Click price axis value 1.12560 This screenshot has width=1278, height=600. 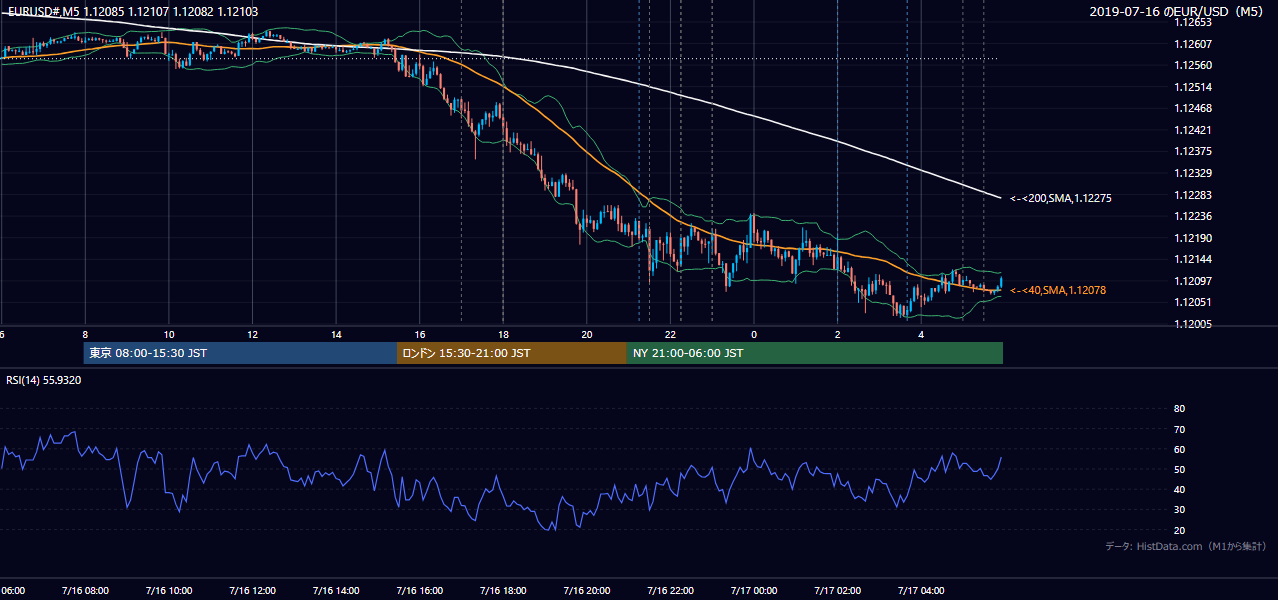[x=1193, y=65]
